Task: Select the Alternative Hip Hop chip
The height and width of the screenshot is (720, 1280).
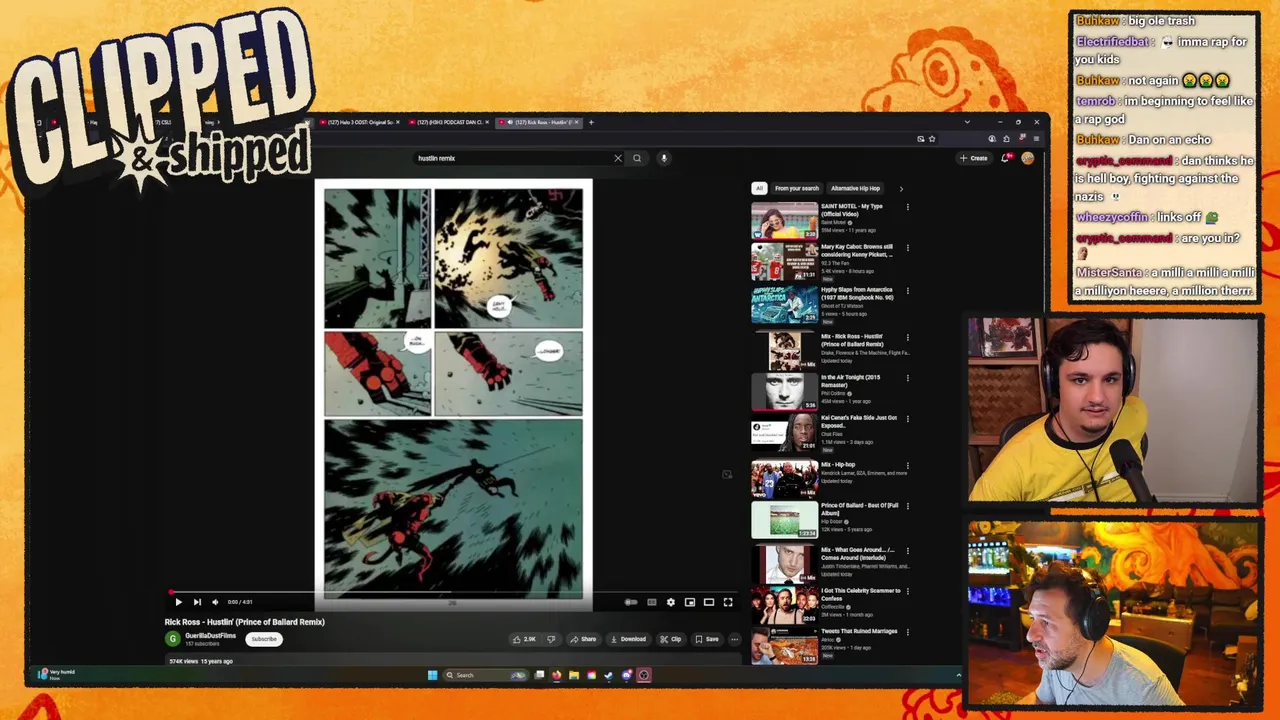Action: pos(856,188)
